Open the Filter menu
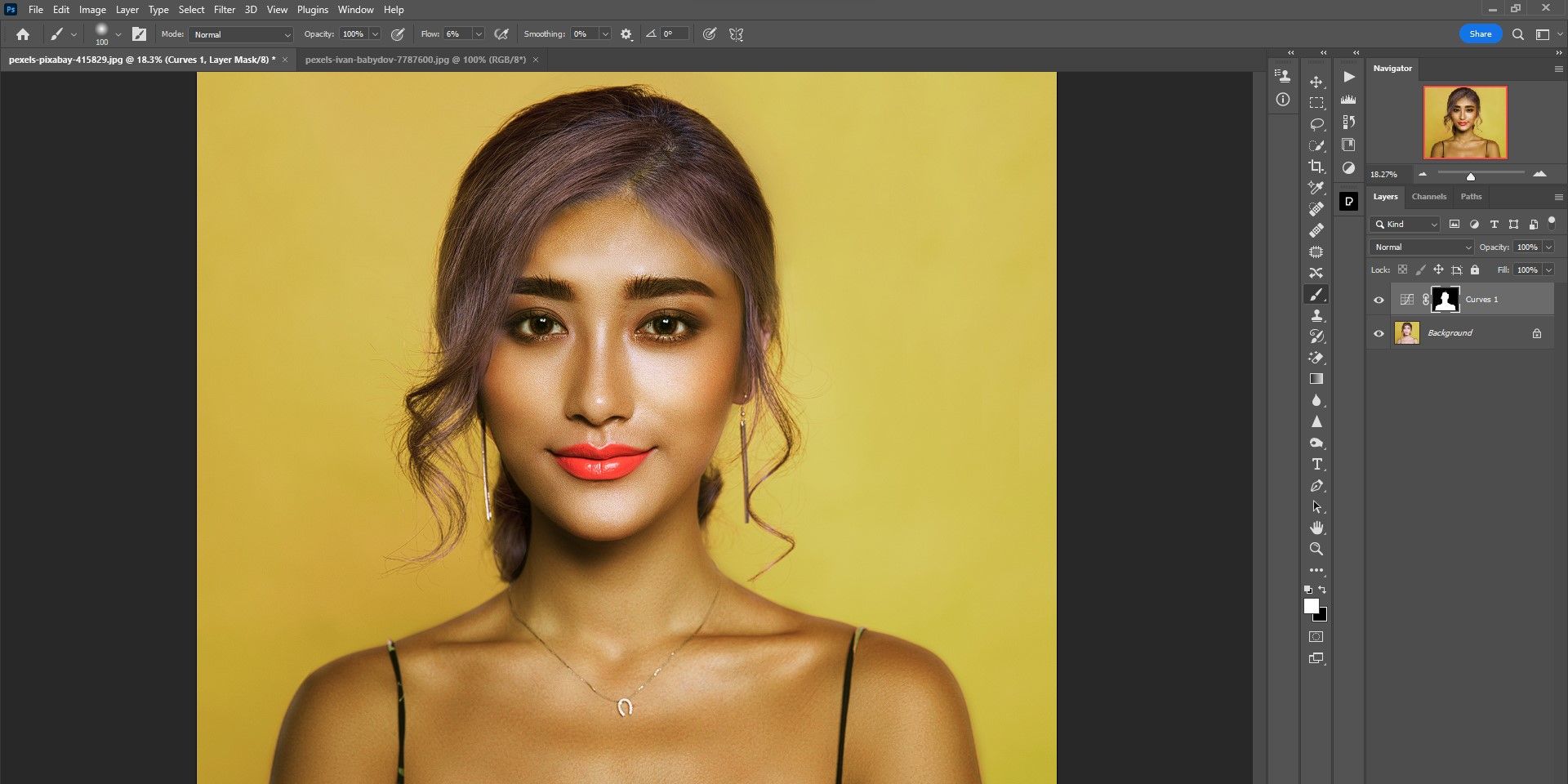Image resolution: width=1568 pixels, height=784 pixels. 225,10
